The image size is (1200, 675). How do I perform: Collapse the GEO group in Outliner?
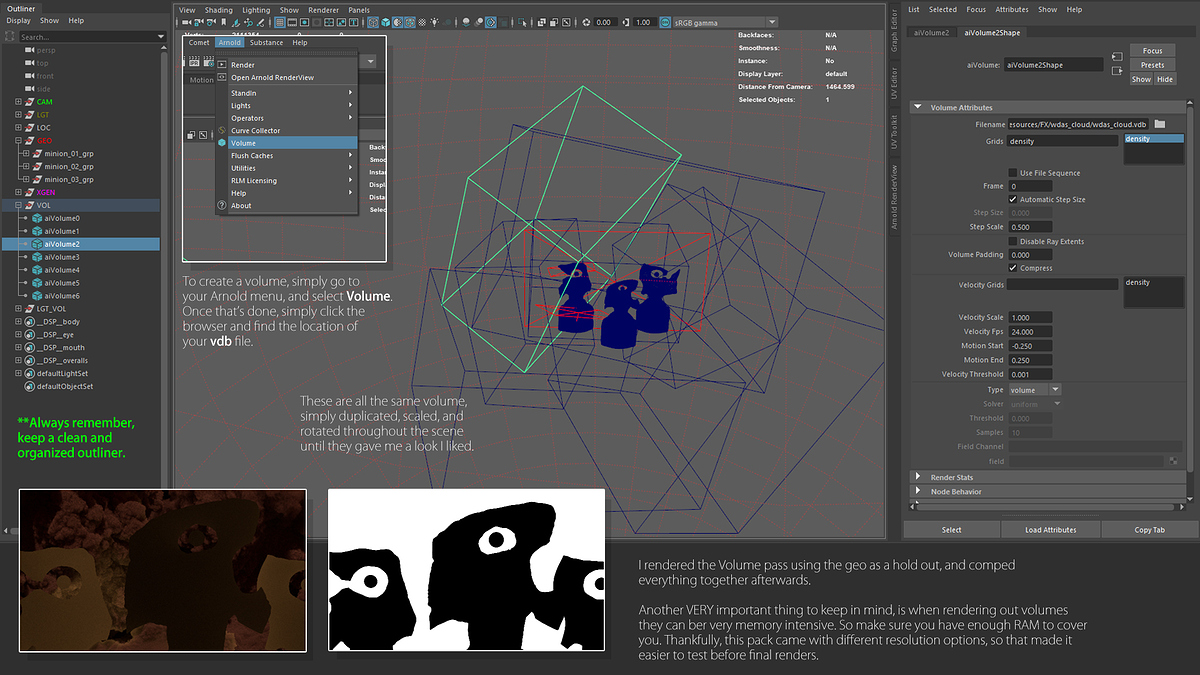click(18, 141)
